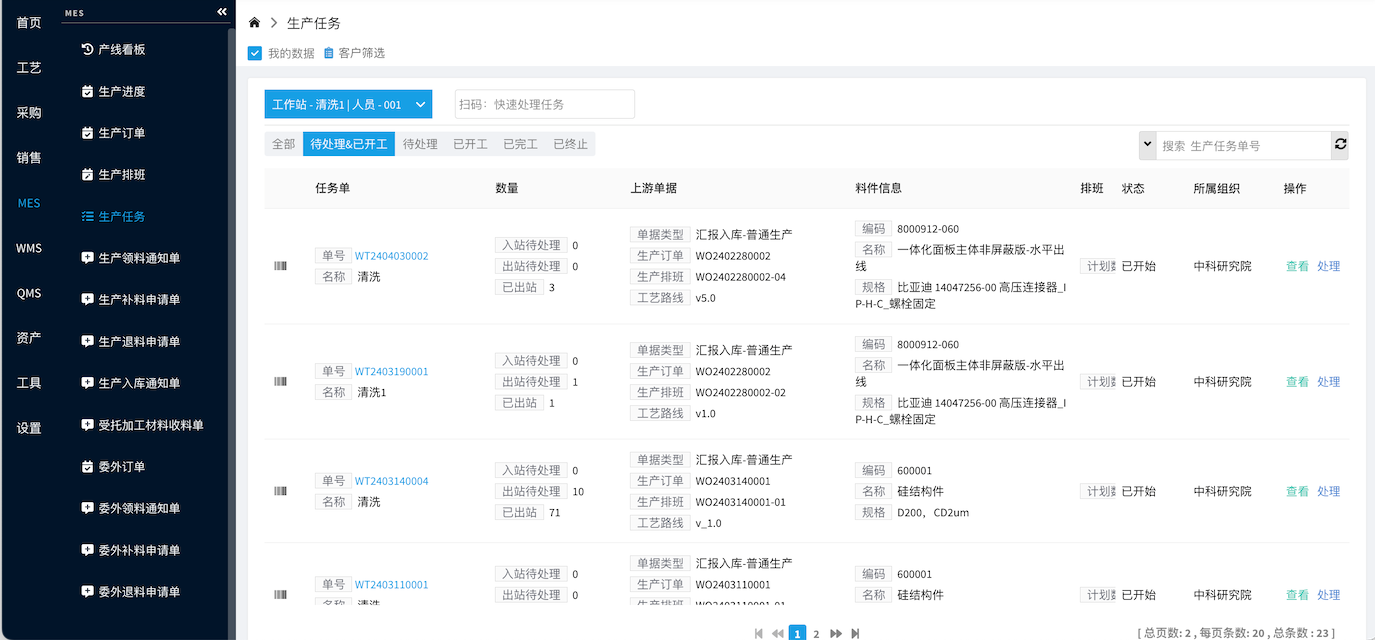Select the 全部 filter tab

[284, 144]
